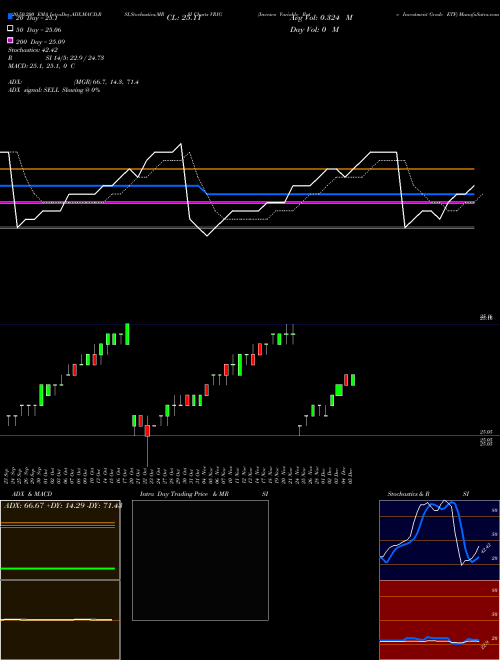Open the MunafaSutra.com link in the header
The image size is (500, 660).
pyautogui.click(x=479, y=14)
